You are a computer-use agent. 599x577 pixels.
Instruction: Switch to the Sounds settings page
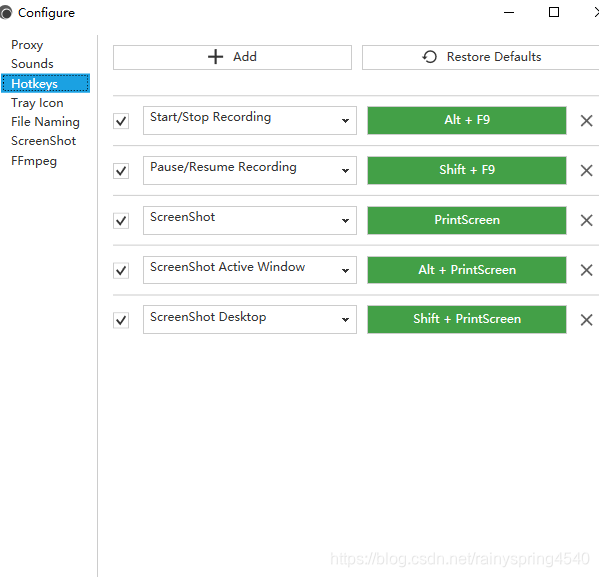coord(32,63)
